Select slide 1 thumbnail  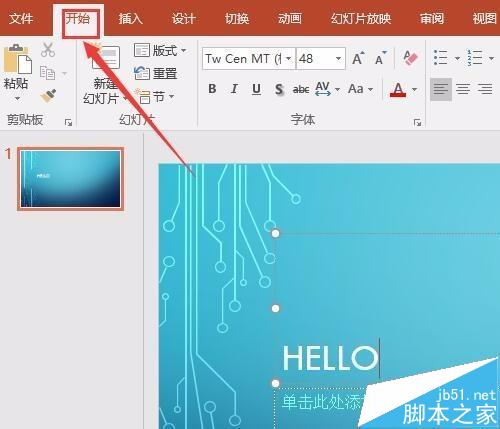(70, 179)
